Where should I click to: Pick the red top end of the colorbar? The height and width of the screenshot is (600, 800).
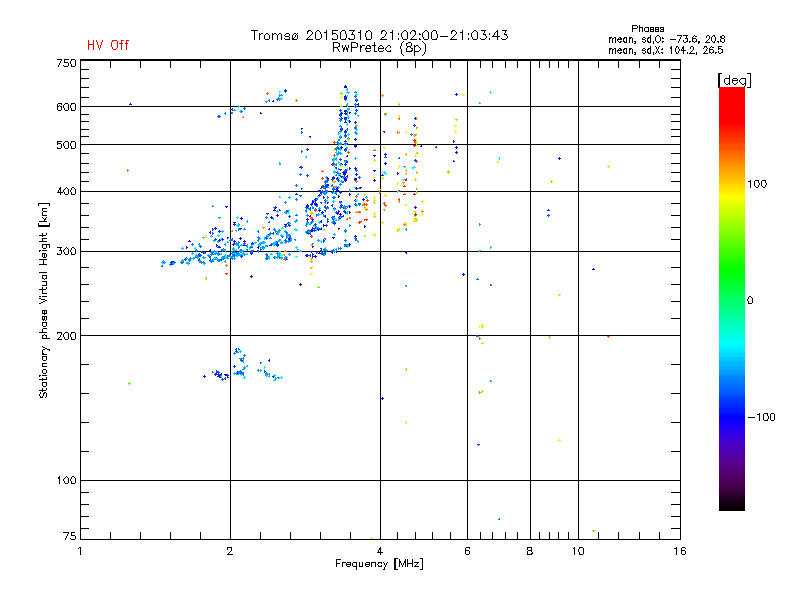point(731,93)
